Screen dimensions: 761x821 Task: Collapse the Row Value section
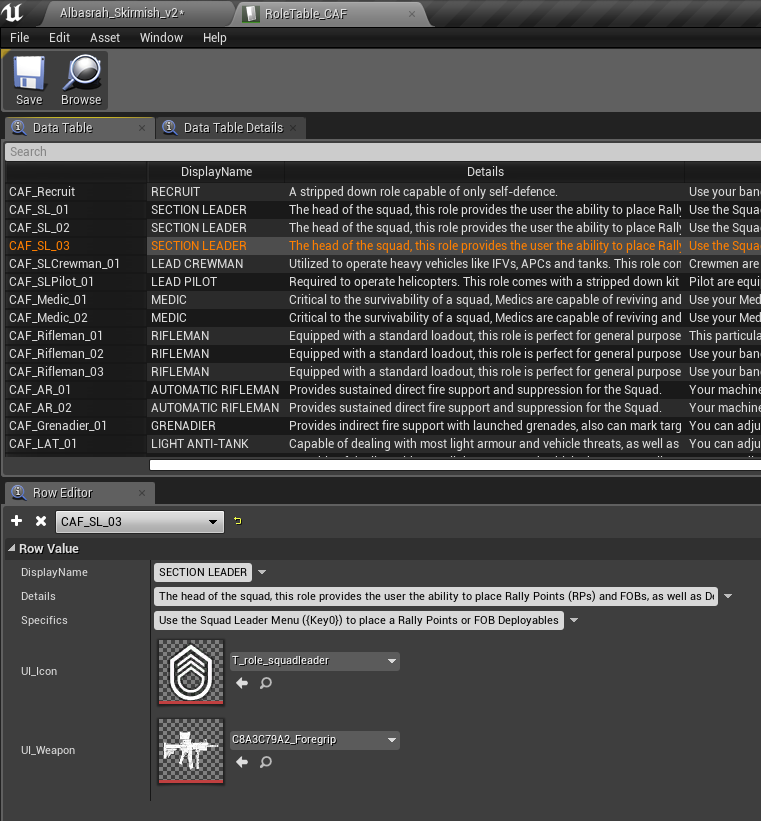pyautogui.click(x=12, y=548)
